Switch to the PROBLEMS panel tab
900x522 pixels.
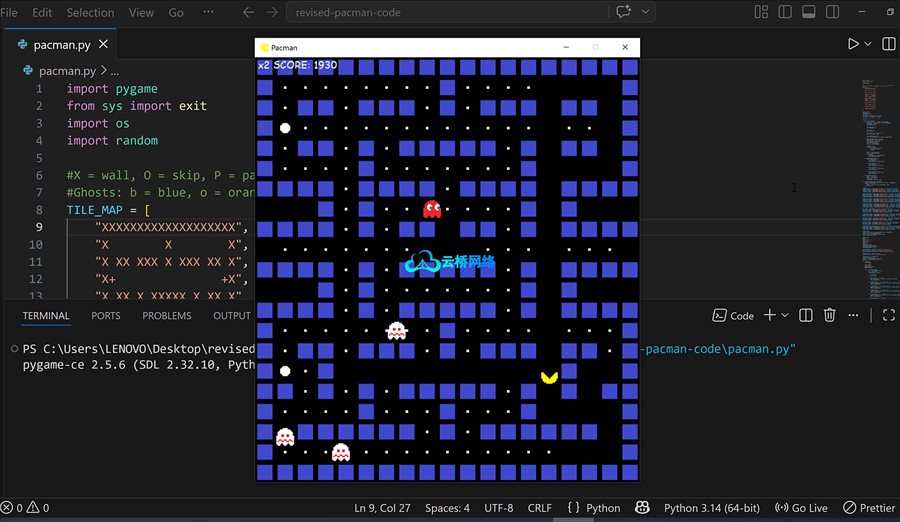point(167,316)
